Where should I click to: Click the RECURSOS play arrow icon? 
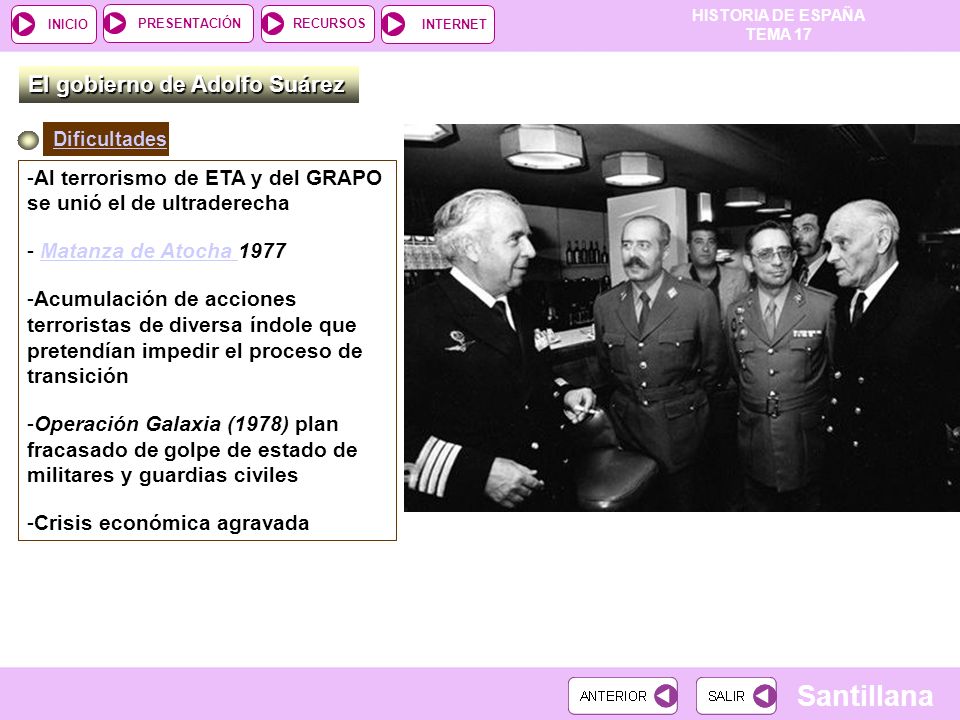(x=273, y=24)
